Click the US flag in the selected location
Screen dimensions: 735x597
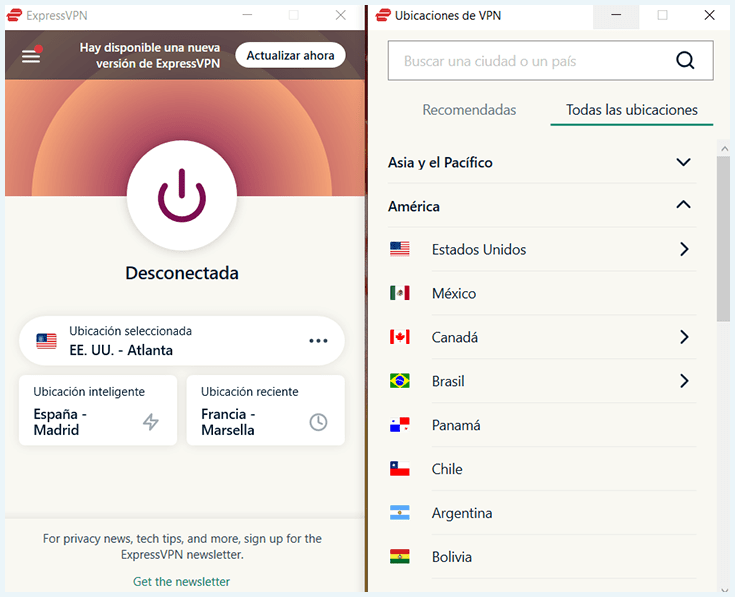(46, 341)
